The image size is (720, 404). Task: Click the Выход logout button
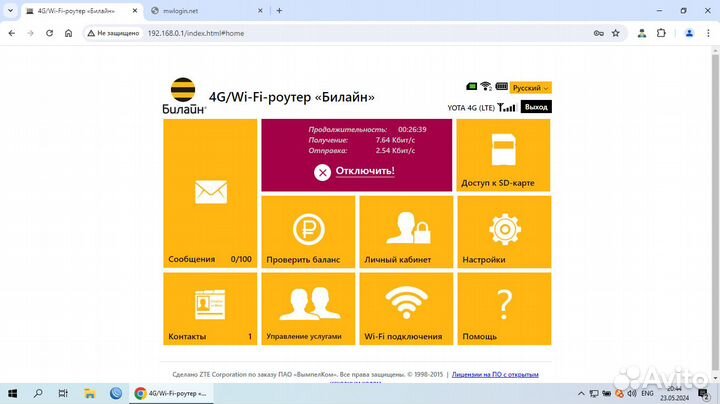pyautogui.click(x=536, y=107)
